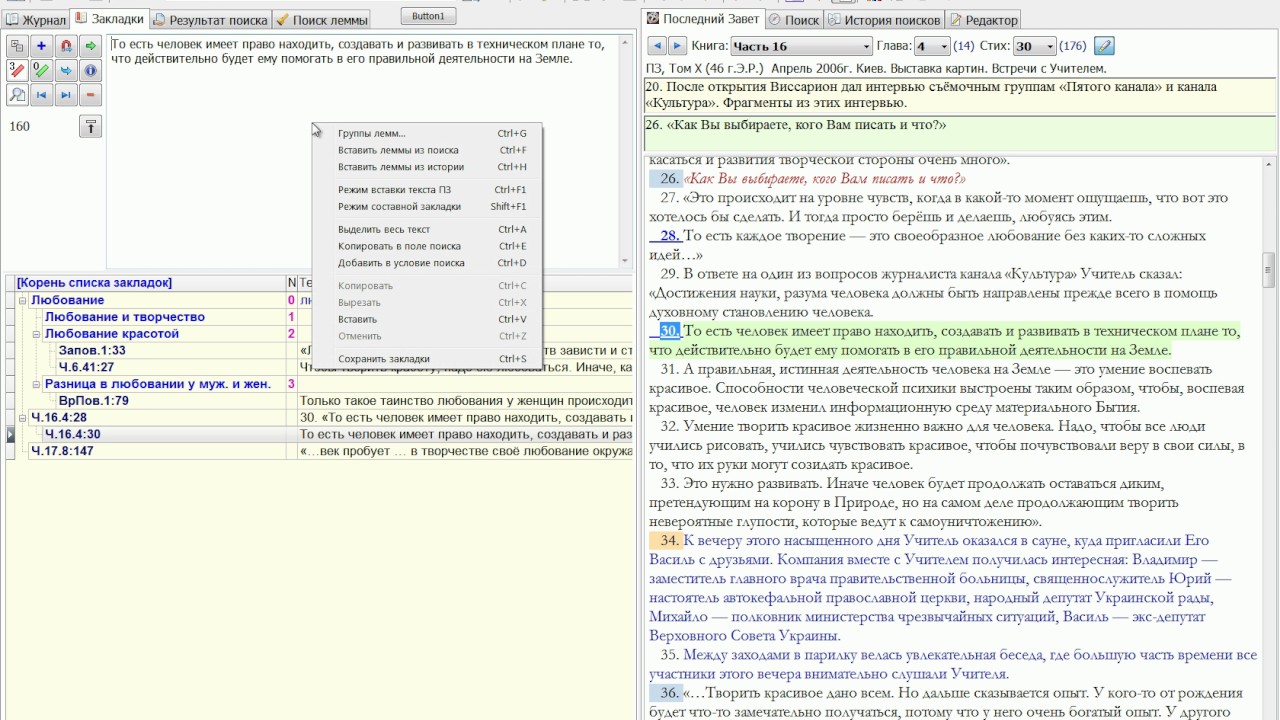
Task: Click the red minus delete icon
Action: pos(90,95)
